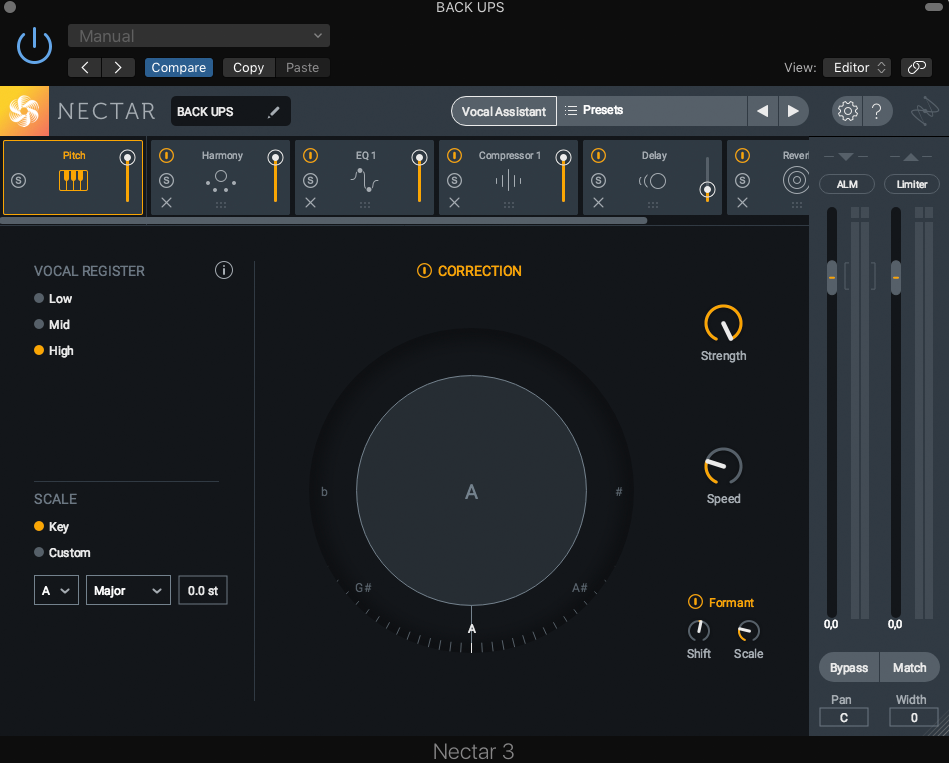Click the Pan value field
Viewport: 950px width, 763px height.
click(843, 717)
